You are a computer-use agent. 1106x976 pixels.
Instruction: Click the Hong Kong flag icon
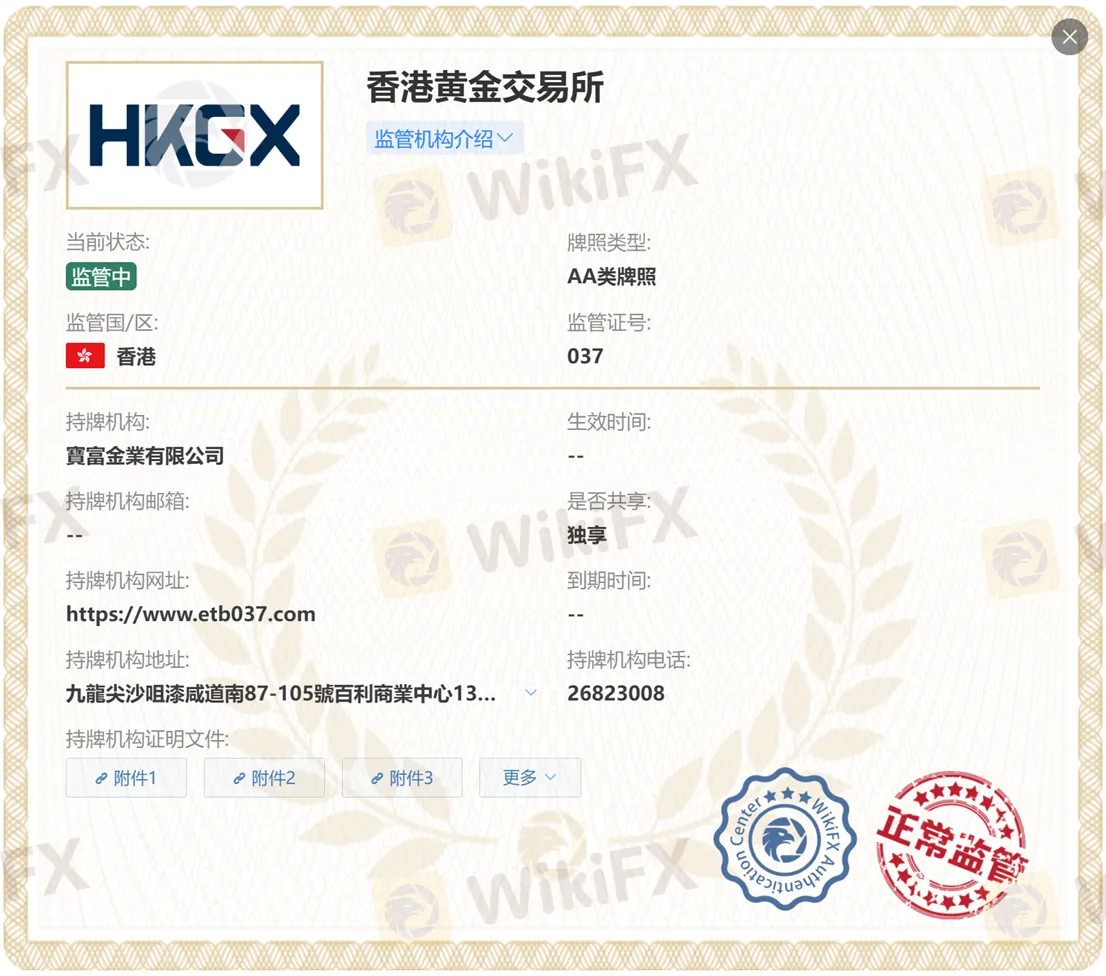click(85, 355)
